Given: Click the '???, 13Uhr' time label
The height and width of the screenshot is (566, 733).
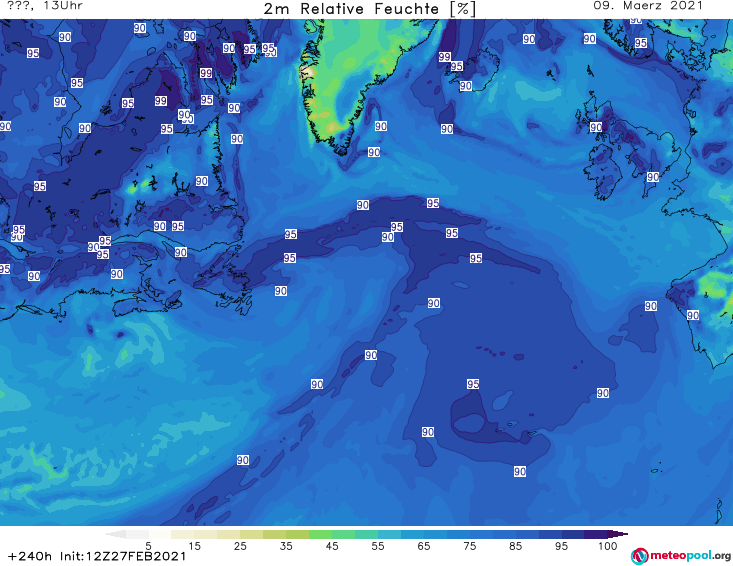Looking at the screenshot, I should (x=45, y=6).
